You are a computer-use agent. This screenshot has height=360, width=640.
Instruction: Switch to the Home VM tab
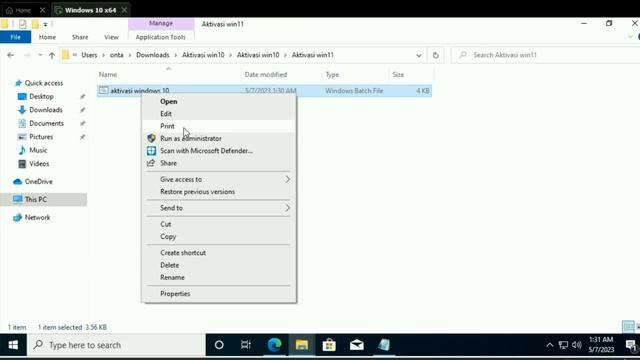tap(23, 10)
